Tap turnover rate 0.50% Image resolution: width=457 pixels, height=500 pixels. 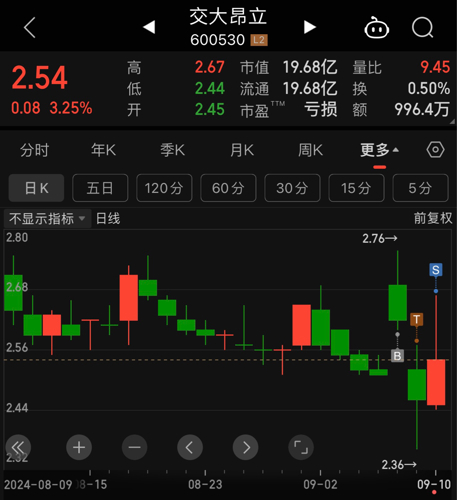429,89
